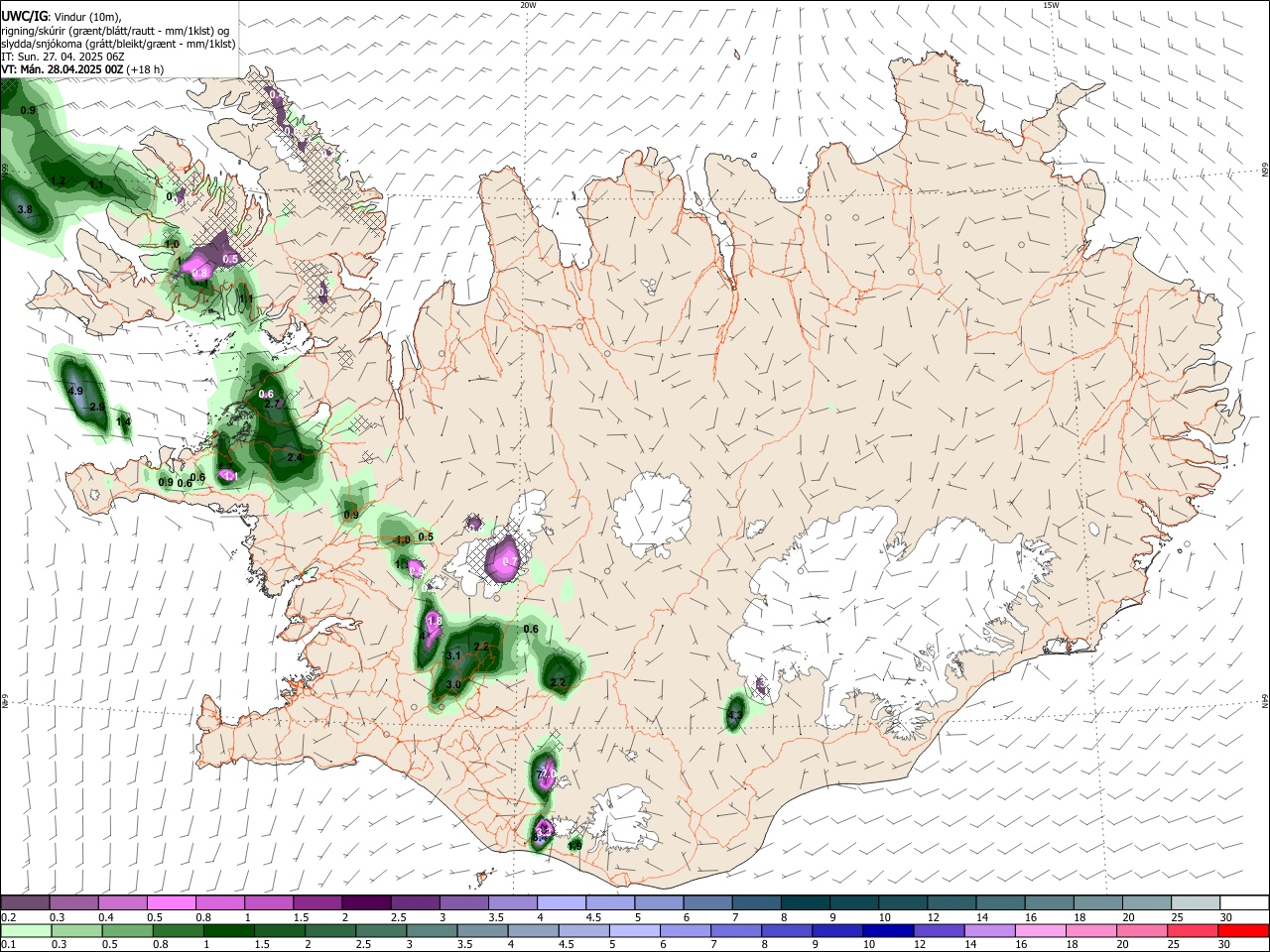Click the 'VT: Mán. 28.04.2025 00Z (+18 h)' line
Image resolution: width=1270 pixels, height=952 pixels.
pyautogui.click(x=83, y=69)
